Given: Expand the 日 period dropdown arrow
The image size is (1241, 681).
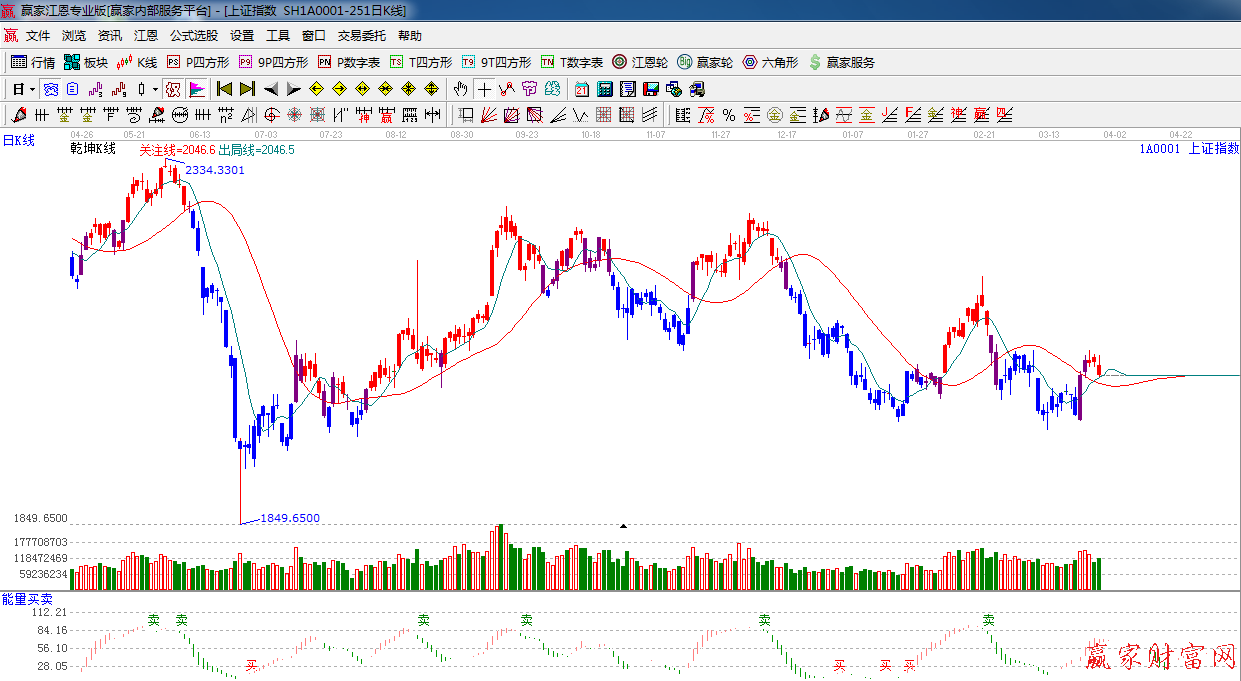Looking at the screenshot, I should (32, 89).
